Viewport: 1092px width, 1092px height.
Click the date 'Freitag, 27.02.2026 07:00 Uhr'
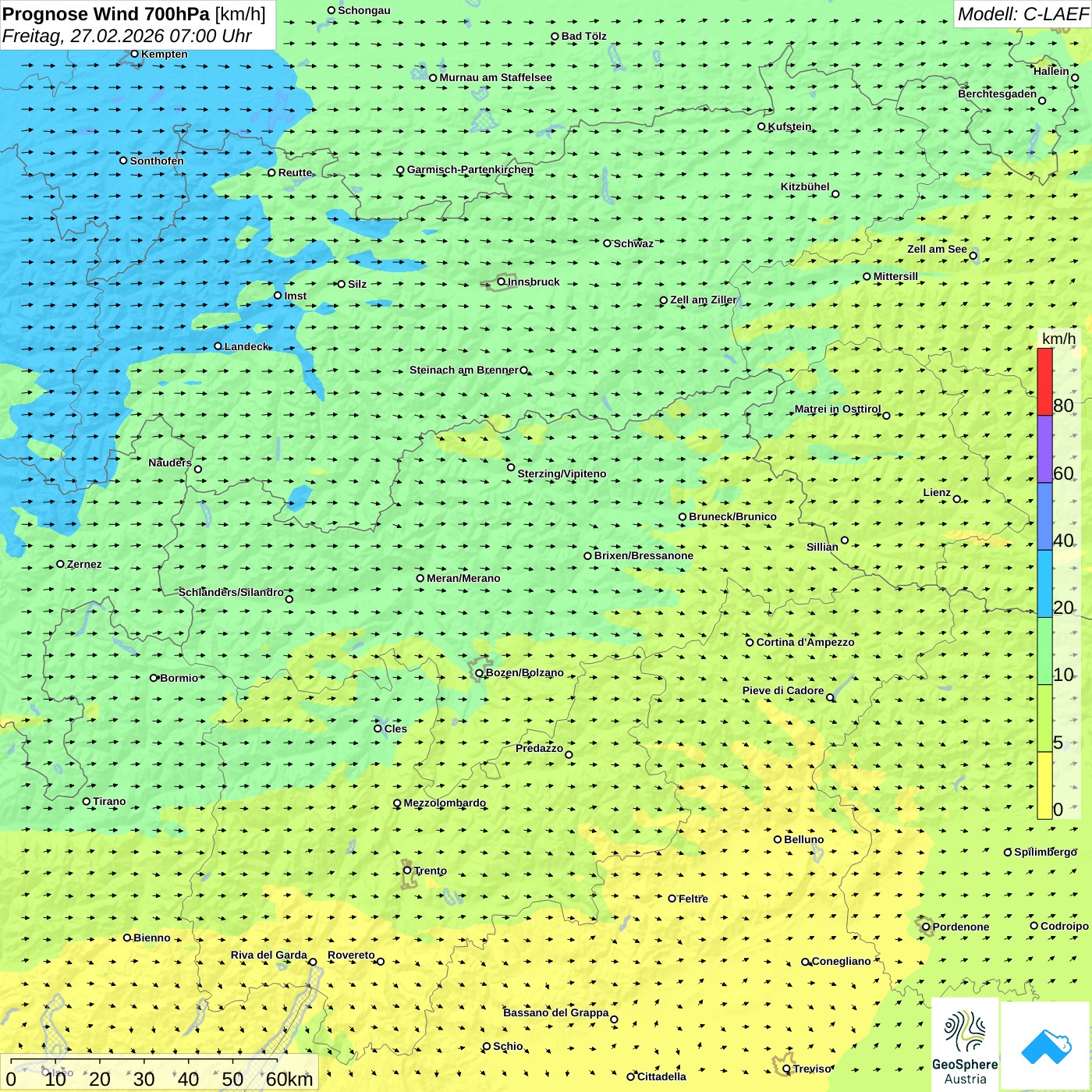tap(126, 36)
